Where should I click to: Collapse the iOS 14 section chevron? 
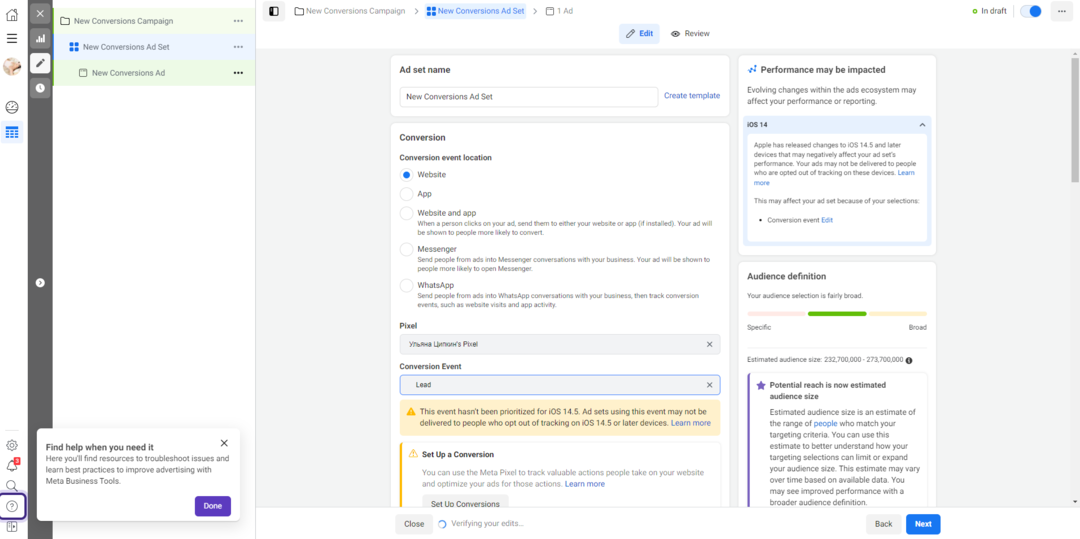(921, 125)
